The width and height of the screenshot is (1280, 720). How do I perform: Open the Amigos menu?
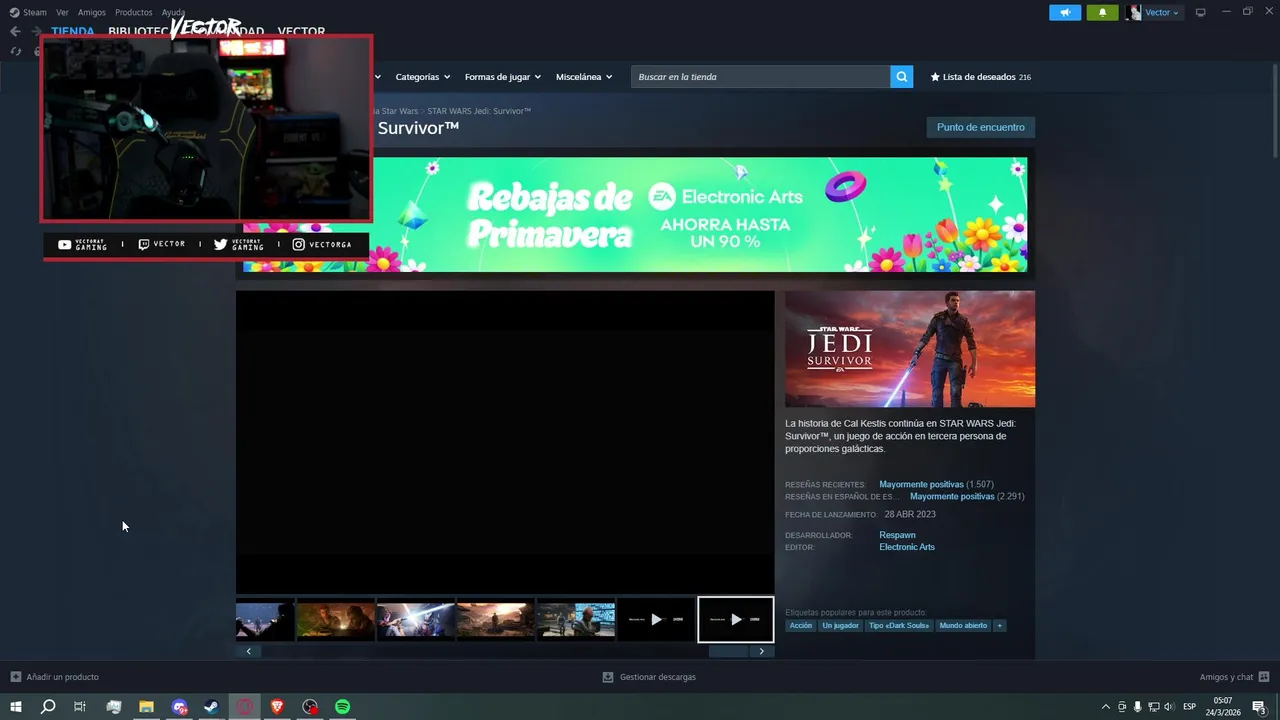point(92,12)
